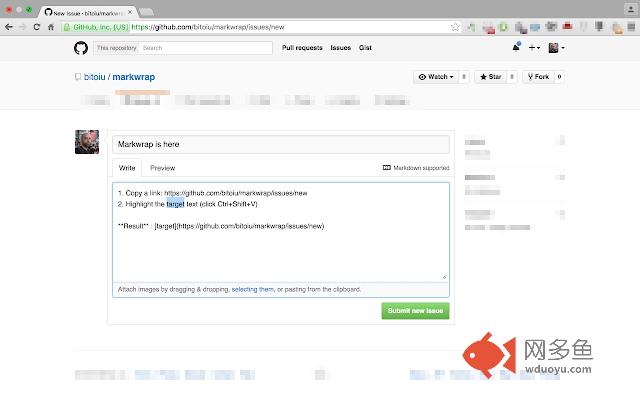
Task: Click the repository book icon beside bitoiu
Action: tap(78, 77)
